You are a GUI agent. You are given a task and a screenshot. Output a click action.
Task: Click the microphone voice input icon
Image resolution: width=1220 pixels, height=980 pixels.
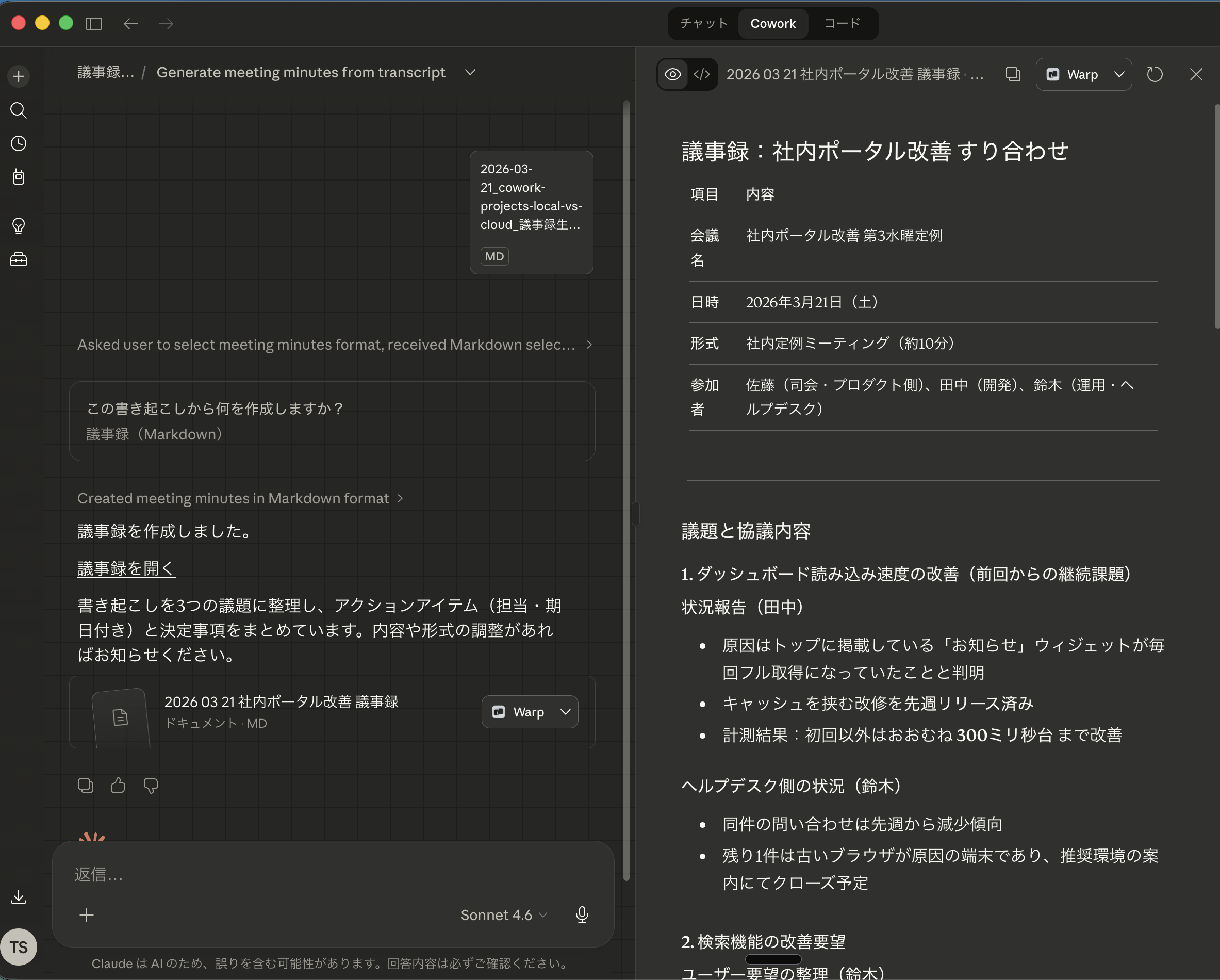coord(582,915)
